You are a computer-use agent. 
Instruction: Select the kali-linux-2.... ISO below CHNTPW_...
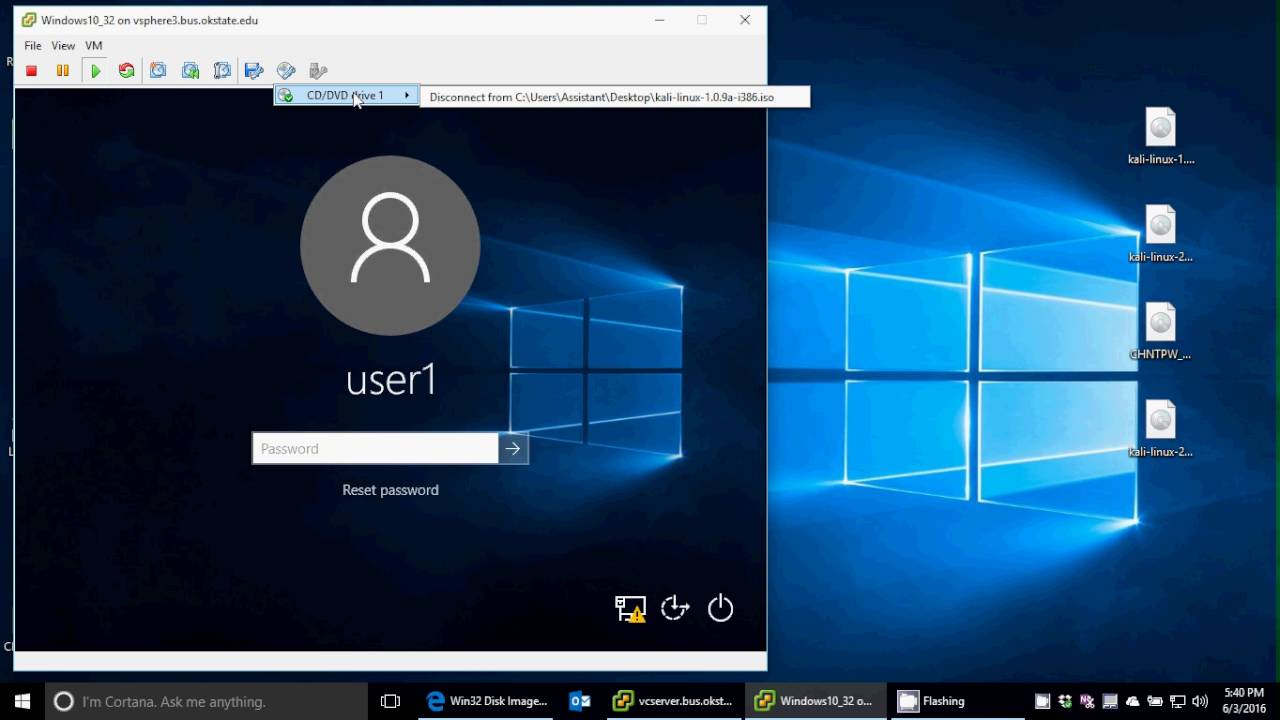pos(1161,429)
